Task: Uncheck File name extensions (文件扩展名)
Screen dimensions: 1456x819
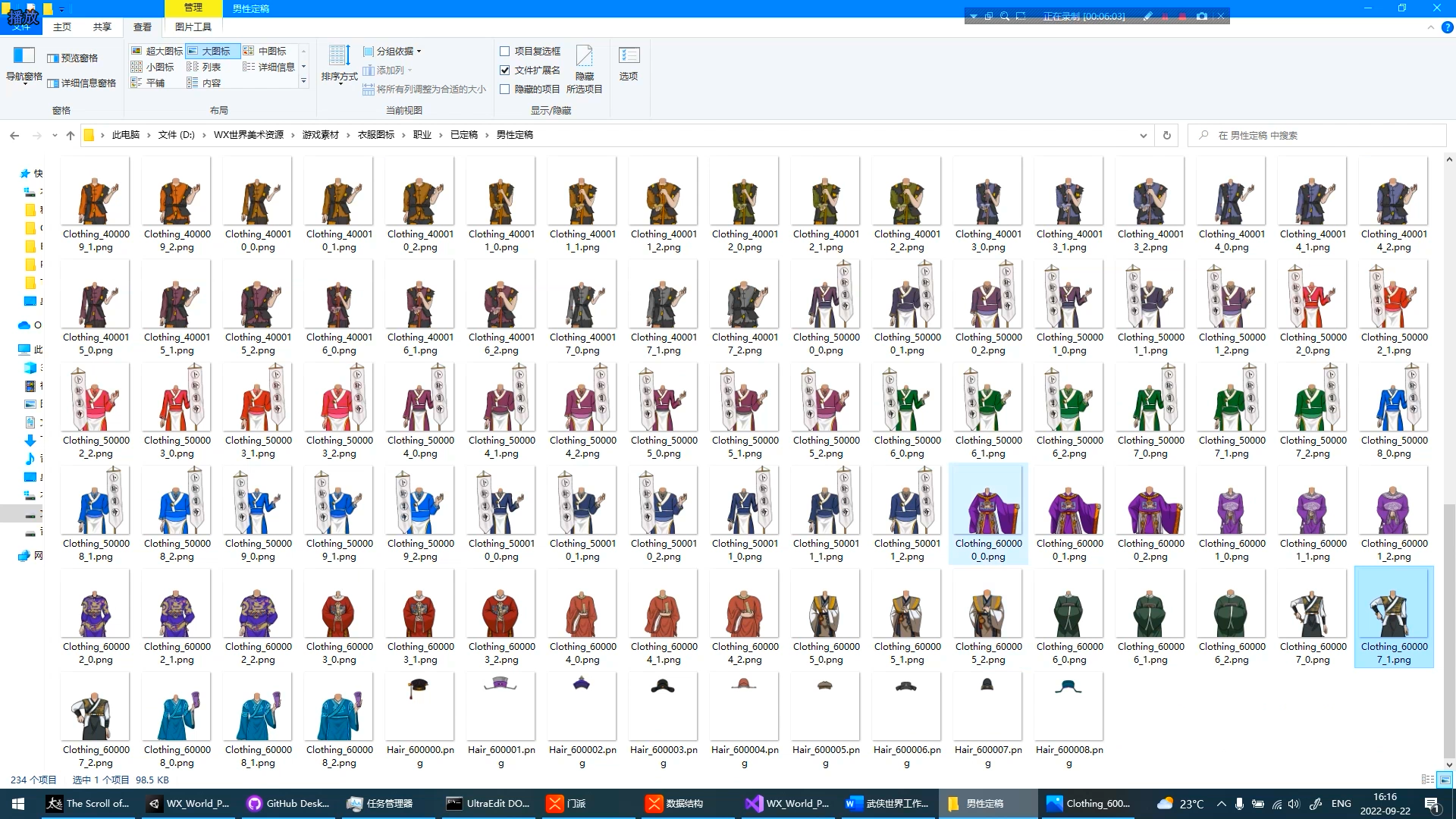Action: point(504,70)
